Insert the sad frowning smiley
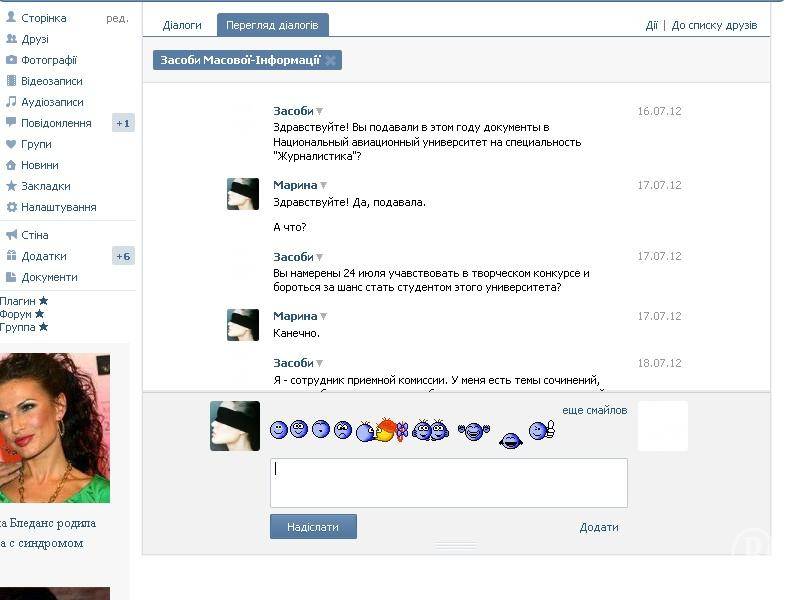Screen dimensions: 800x600 pyautogui.click(x=343, y=430)
